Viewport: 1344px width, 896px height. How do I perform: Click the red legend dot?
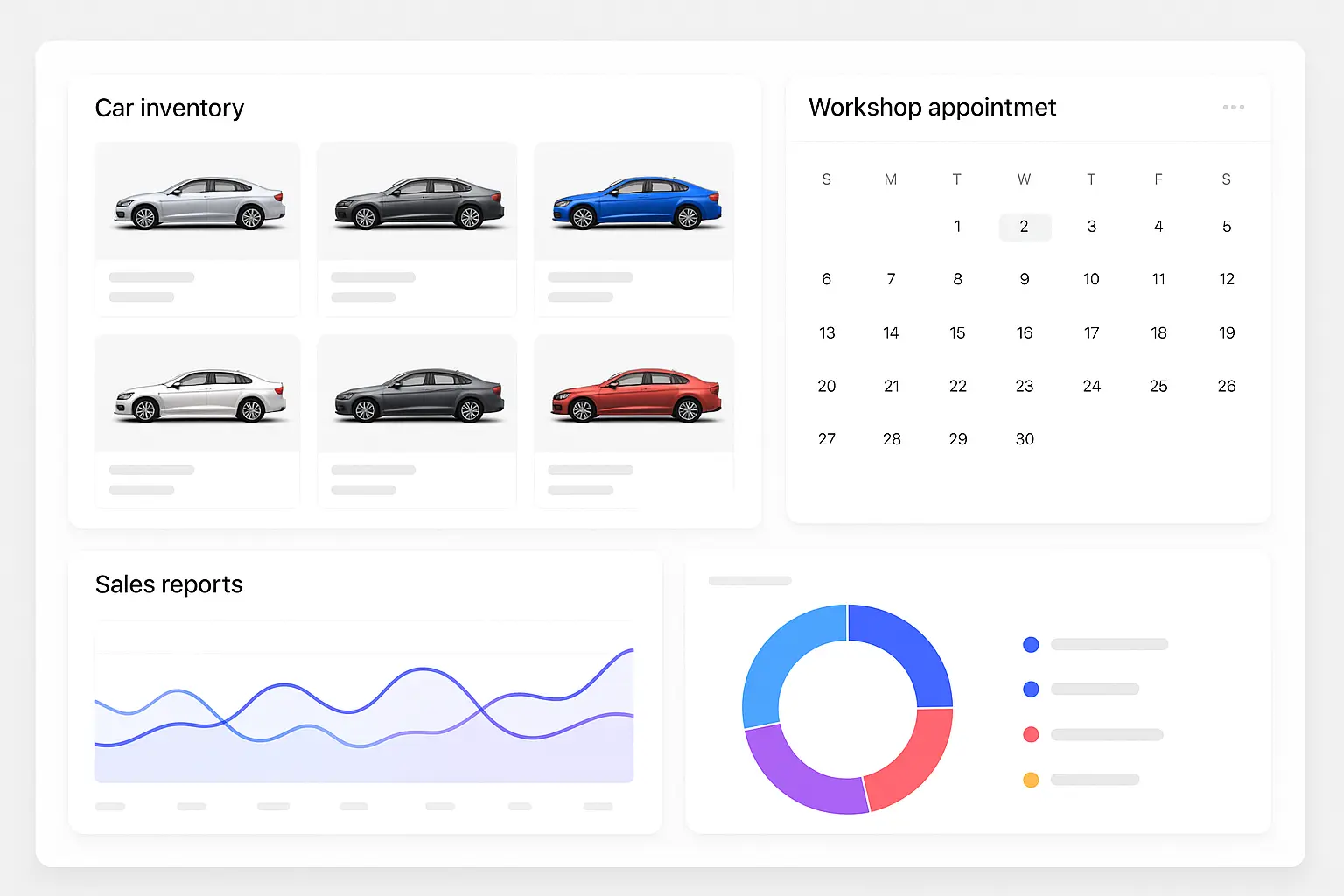pos(1031,734)
